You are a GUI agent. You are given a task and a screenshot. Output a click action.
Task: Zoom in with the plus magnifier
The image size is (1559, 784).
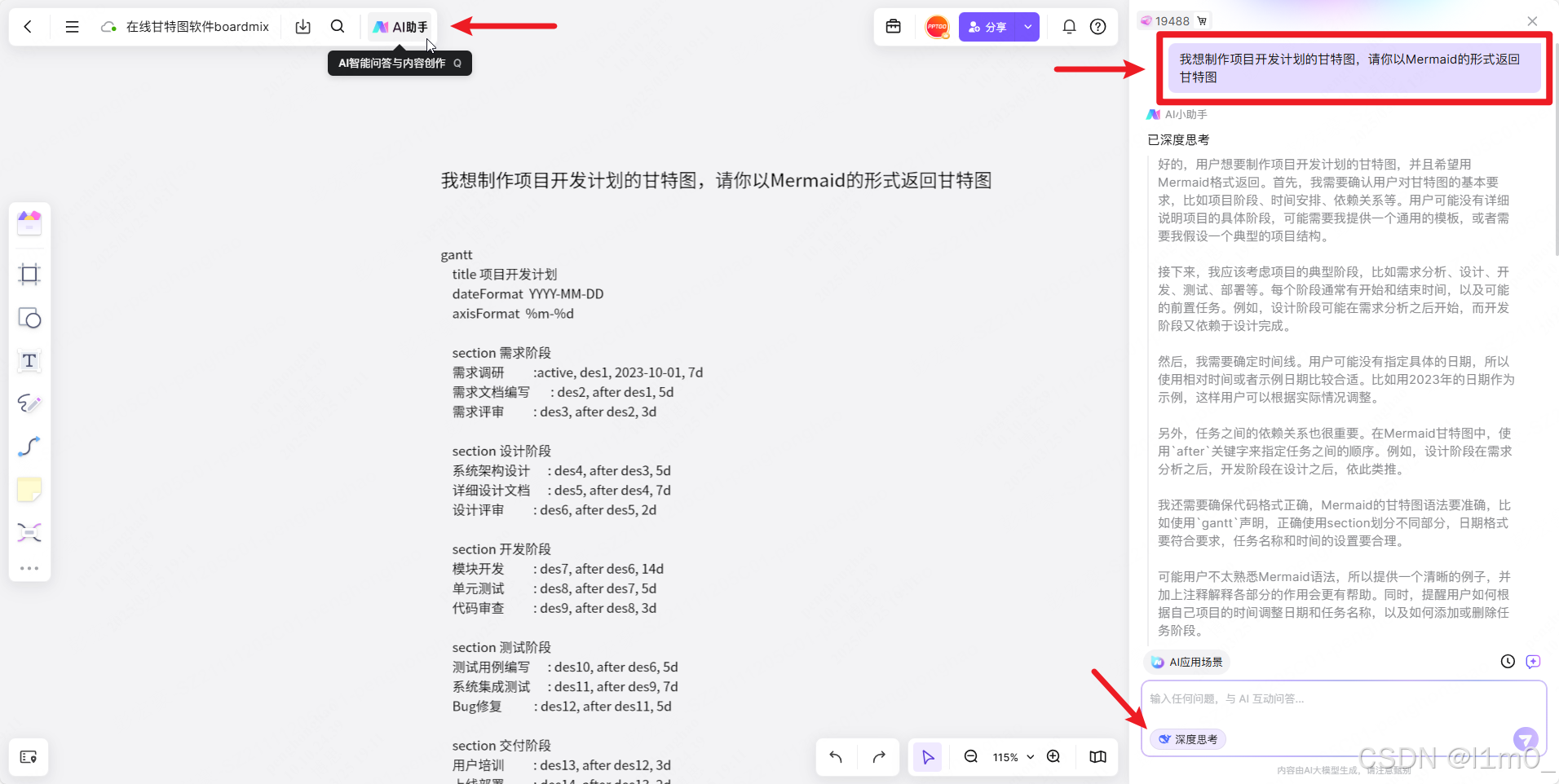[x=1053, y=757]
